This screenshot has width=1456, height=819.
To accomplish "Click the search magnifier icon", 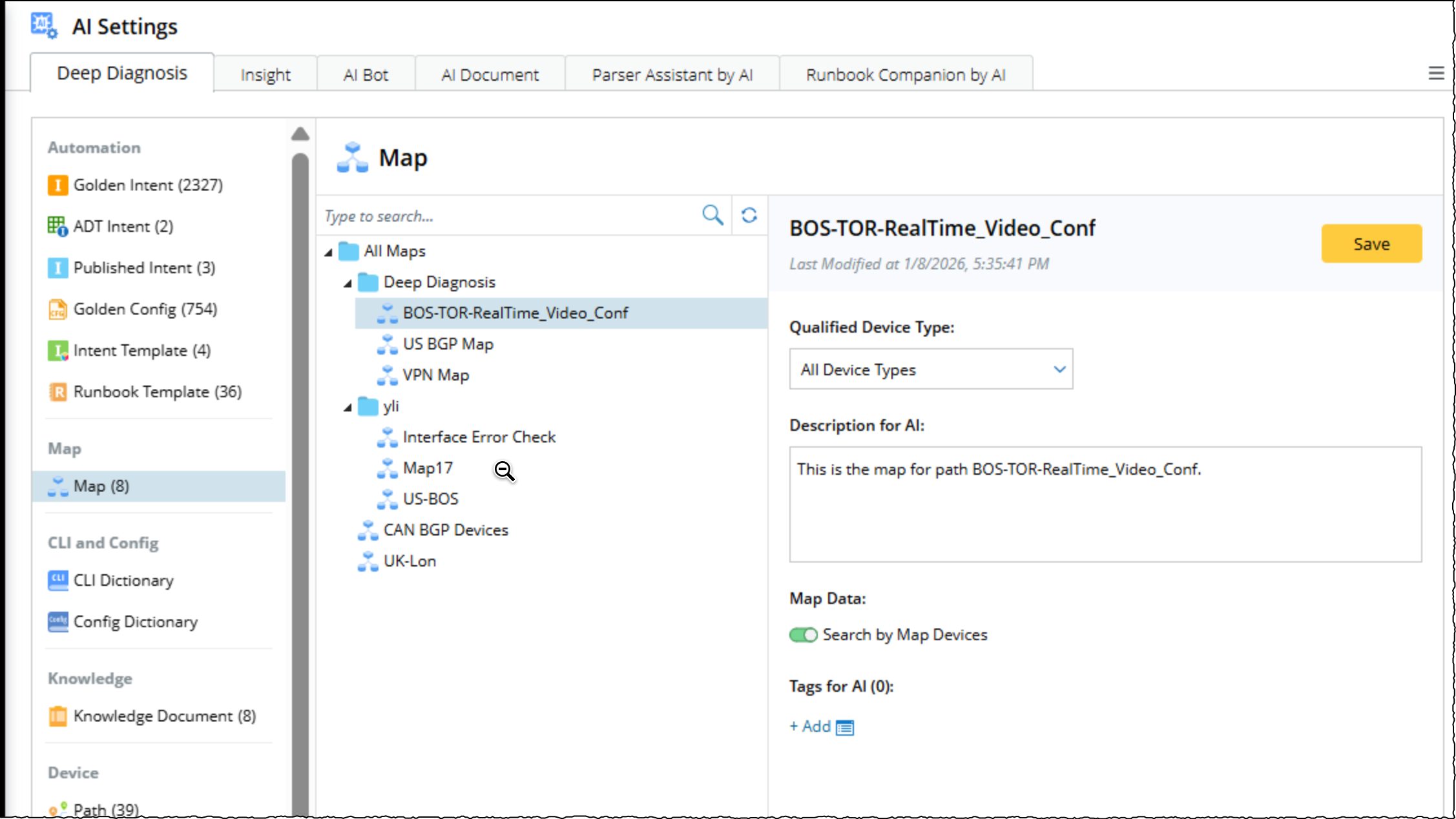I will click(712, 215).
